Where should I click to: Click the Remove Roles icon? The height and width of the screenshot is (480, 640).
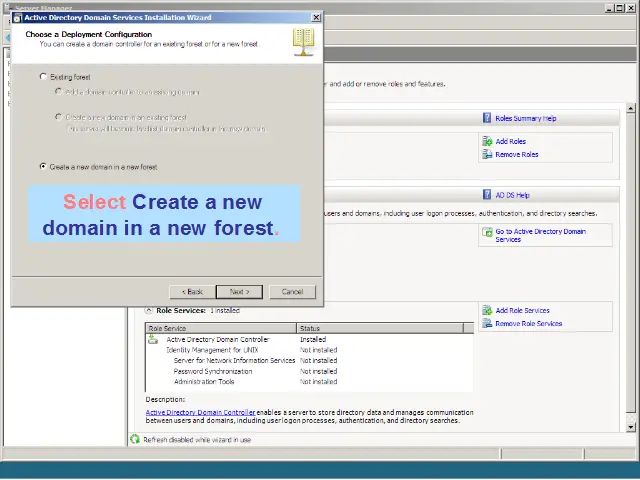[487, 154]
